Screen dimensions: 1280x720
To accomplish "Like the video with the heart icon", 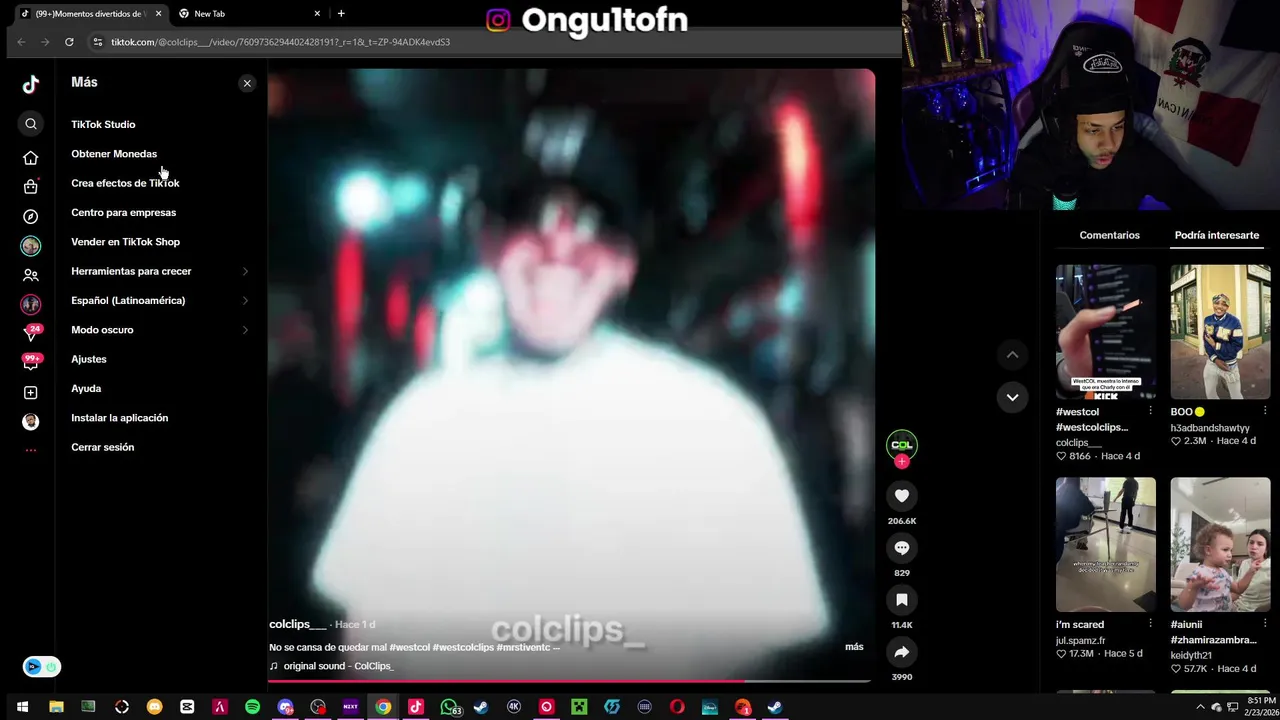I will [902, 496].
